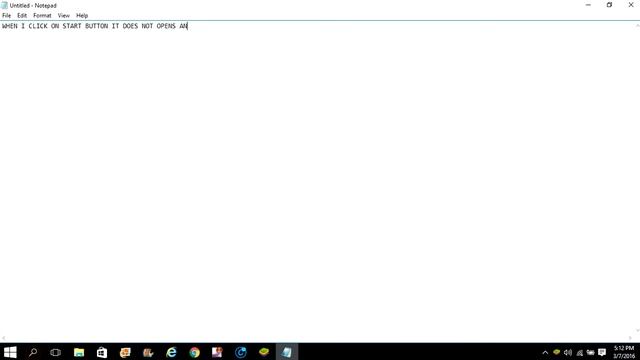Viewport: 640px width, 360px height.
Task: Click the Notepad title bar icon
Action: (4, 5)
